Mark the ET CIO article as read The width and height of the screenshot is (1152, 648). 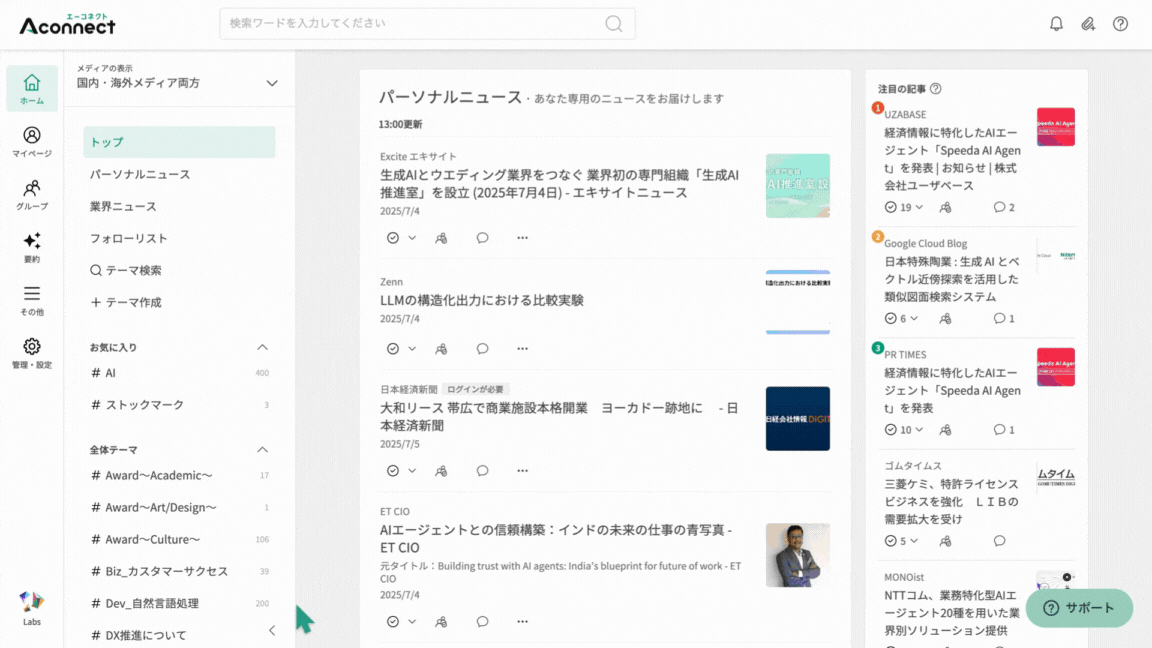(x=393, y=622)
